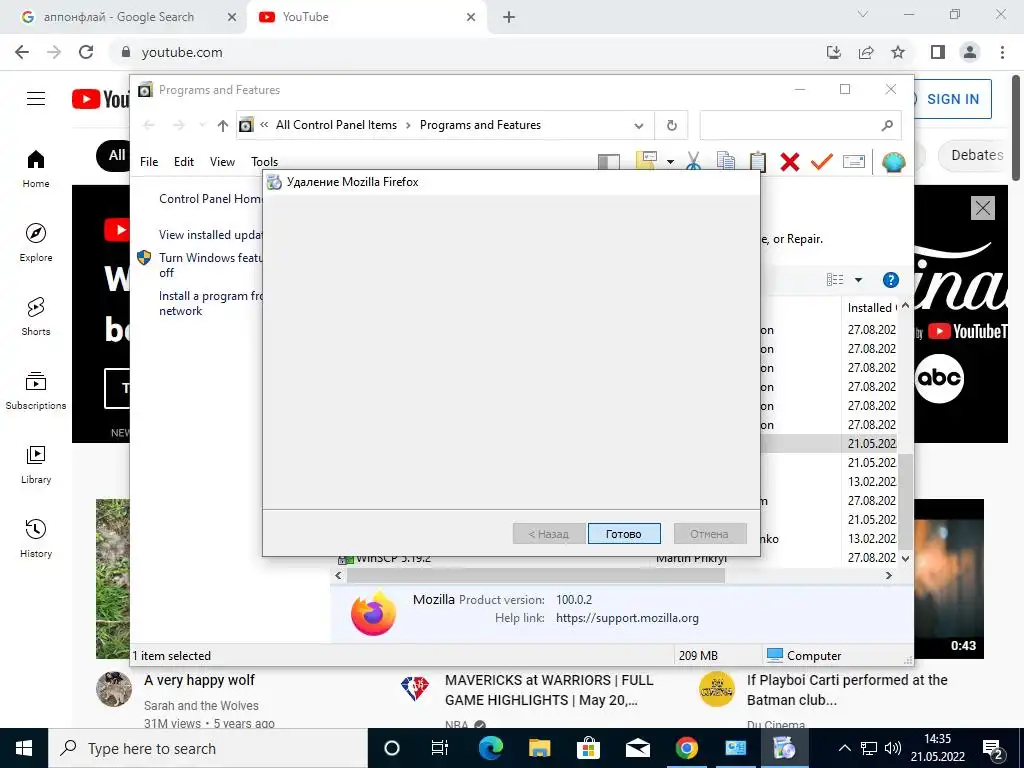The height and width of the screenshot is (768, 1024).
Task: Open support.mozilla.org help link in details pane
Action: coord(627,618)
